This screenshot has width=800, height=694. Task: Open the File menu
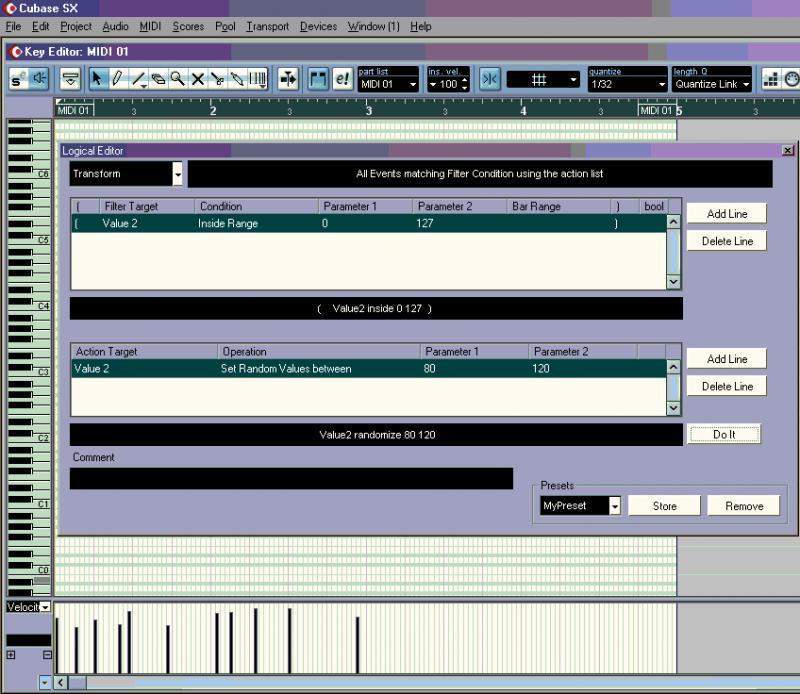13,27
